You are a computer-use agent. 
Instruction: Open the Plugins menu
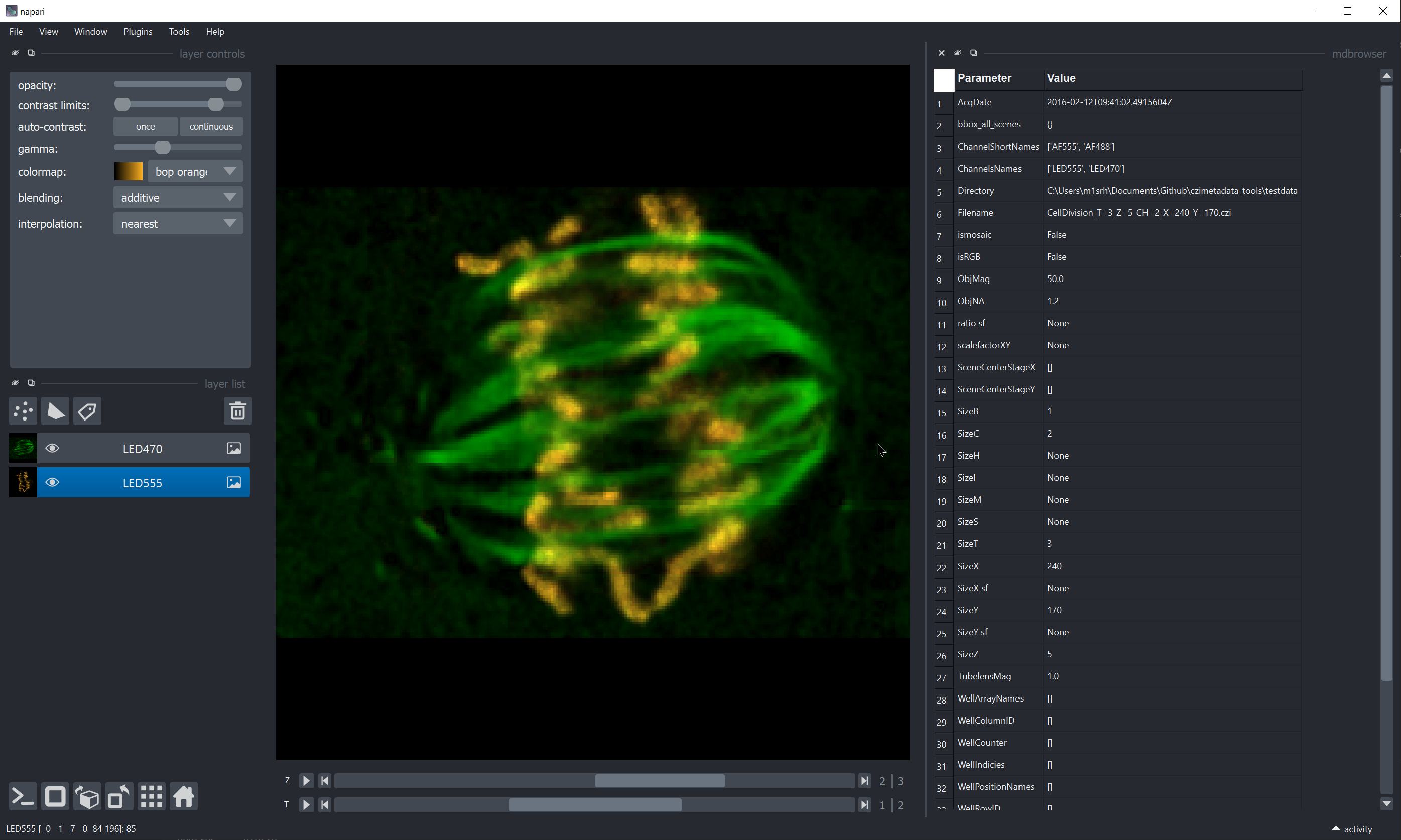tap(138, 31)
